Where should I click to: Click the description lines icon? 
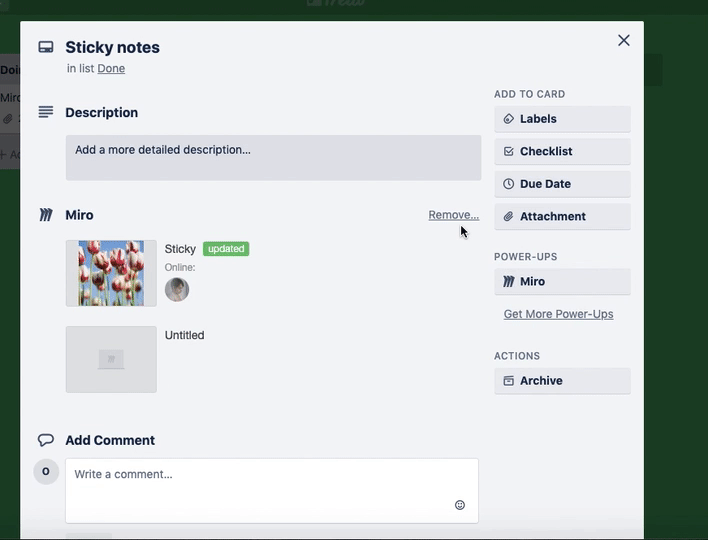[x=46, y=112]
